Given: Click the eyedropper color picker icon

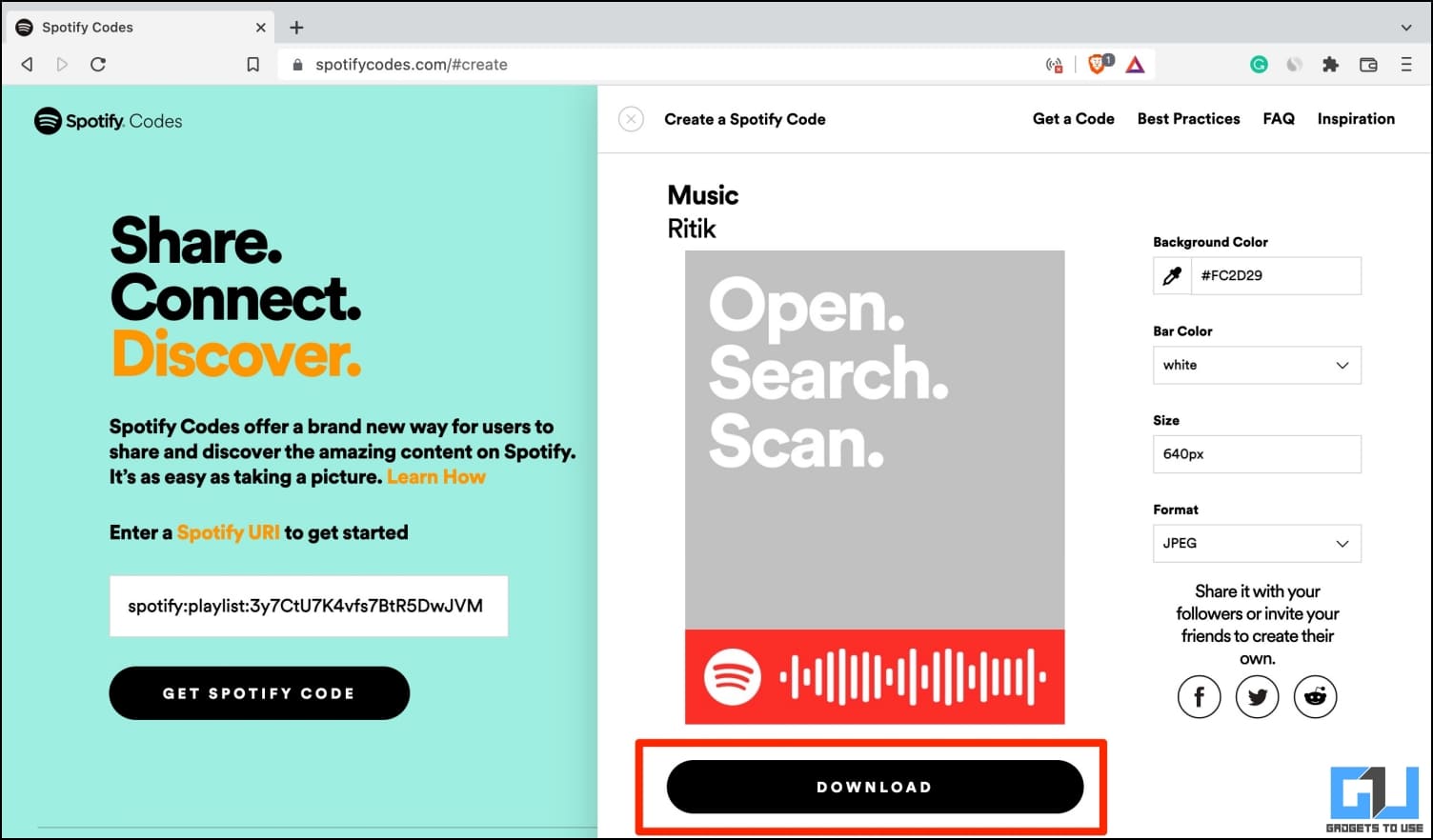Looking at the screenshot, I should pyautogui.click(x=1172, y=275).
